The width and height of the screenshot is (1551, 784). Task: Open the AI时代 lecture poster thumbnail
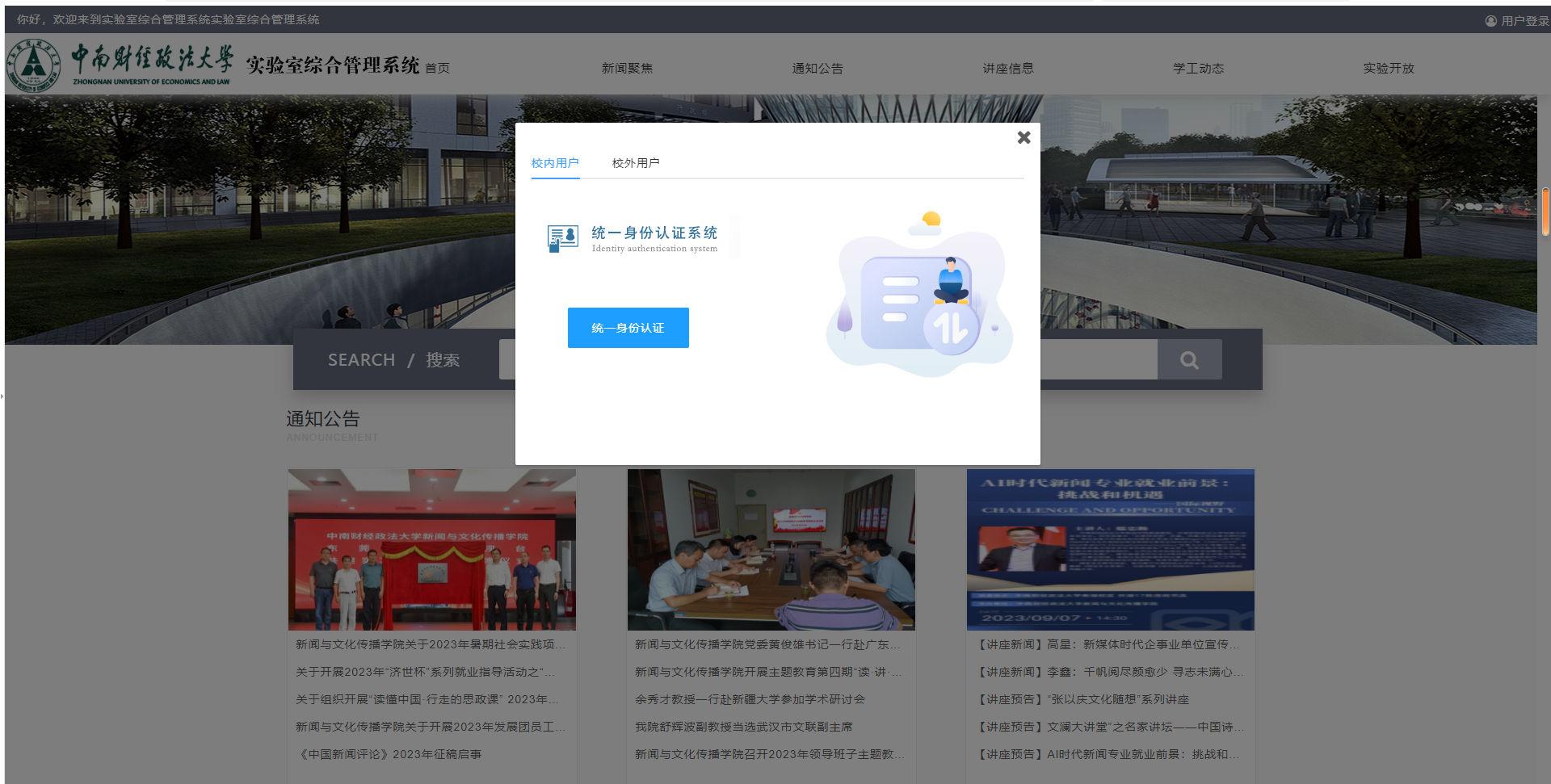click(x=1110, y=549)
